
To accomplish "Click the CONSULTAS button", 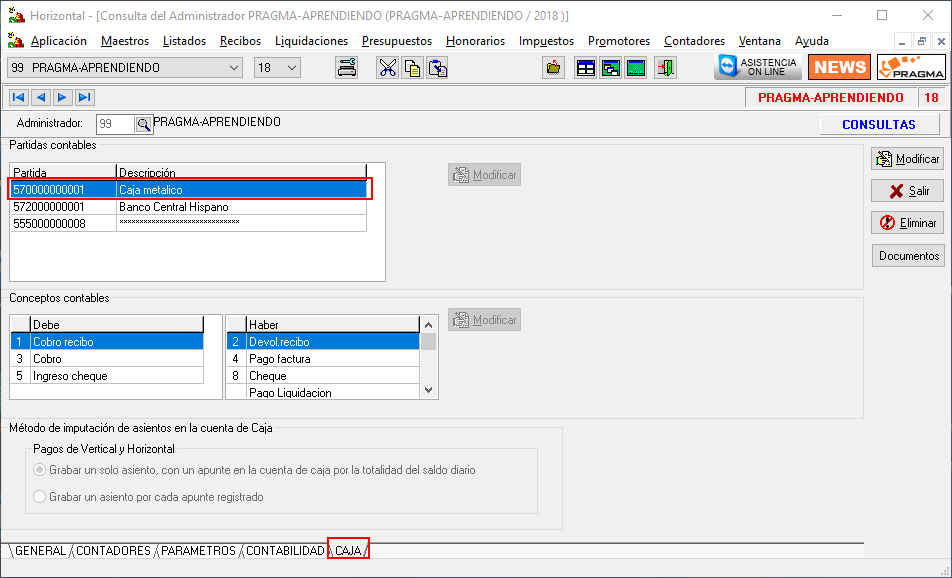I will (x=879, y=124).
